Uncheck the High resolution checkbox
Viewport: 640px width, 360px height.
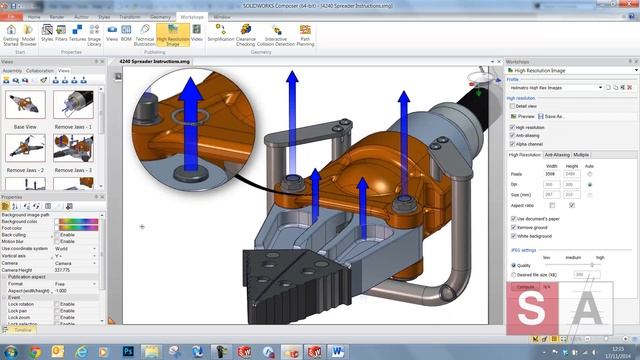(x=512, y=127)
